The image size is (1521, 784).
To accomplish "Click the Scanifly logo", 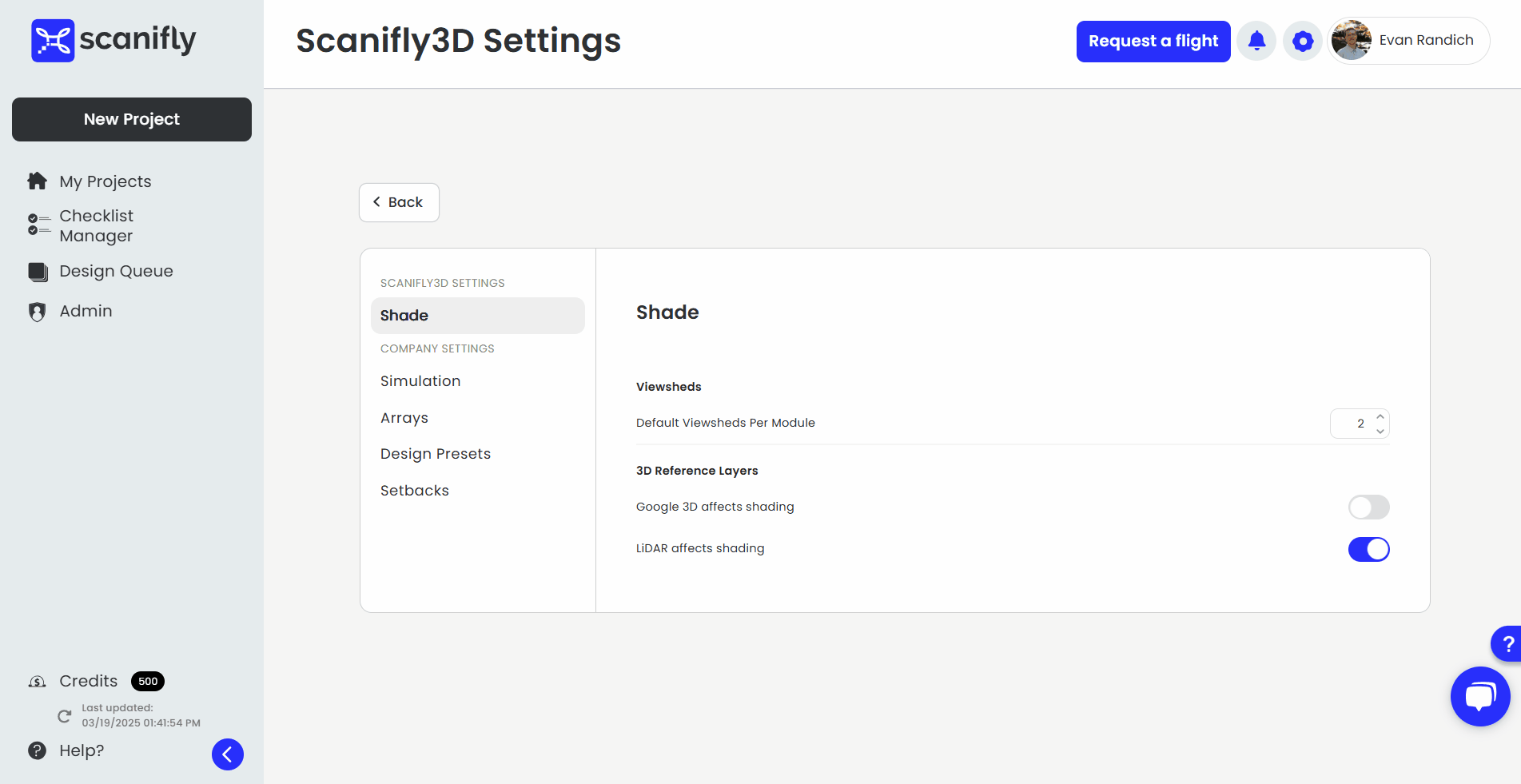I will pyautogui.click(x=112, y=39).
